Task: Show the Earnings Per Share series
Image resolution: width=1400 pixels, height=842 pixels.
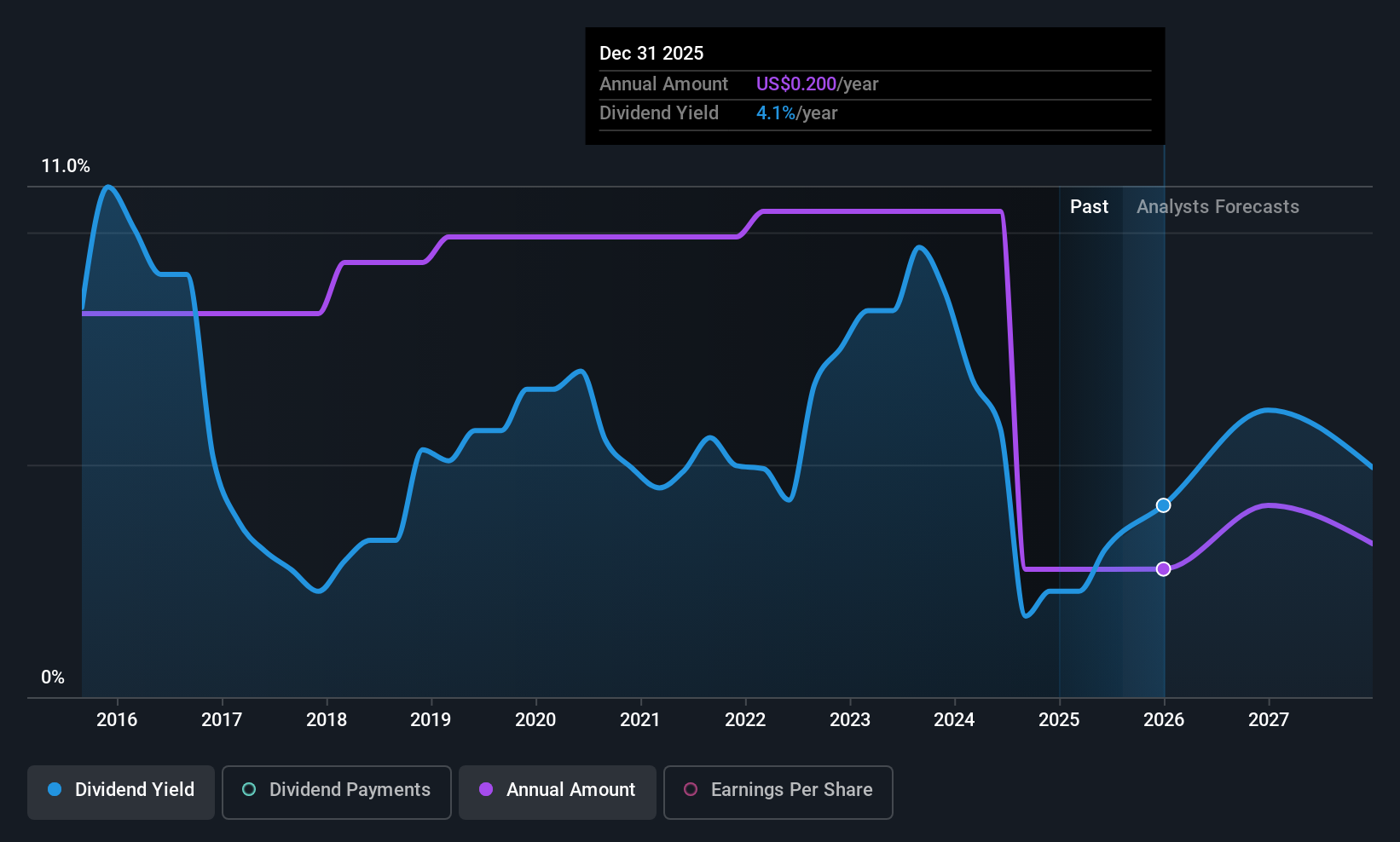Action: click(778, 790)
